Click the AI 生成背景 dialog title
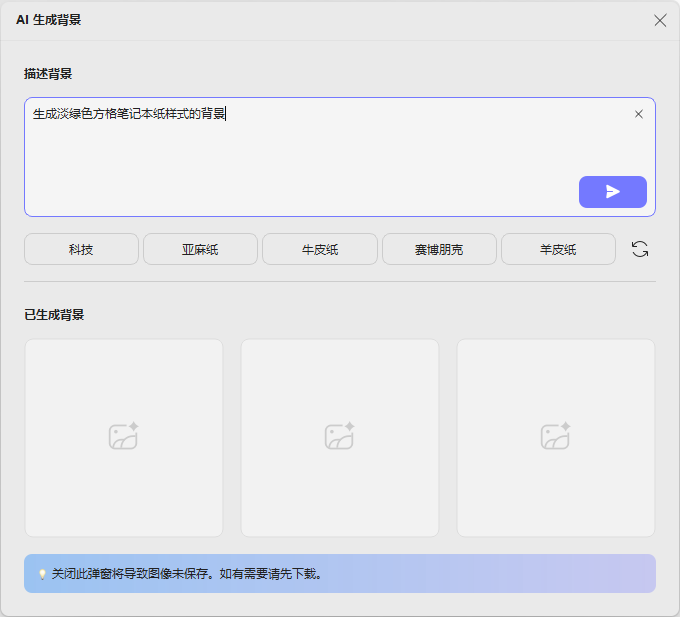 48,20
